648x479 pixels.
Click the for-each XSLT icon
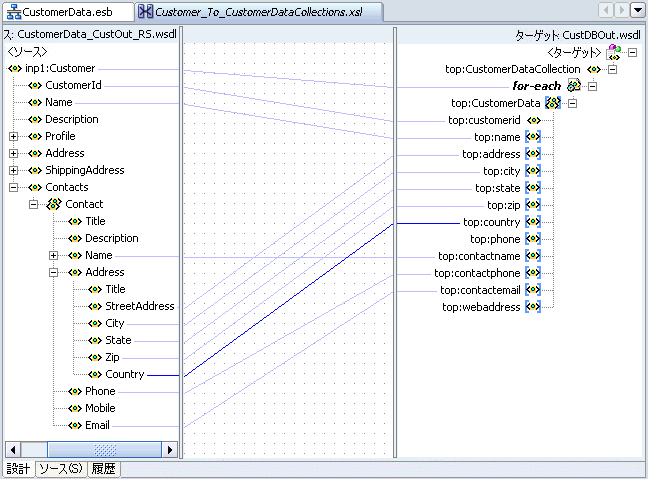[574, 86]
